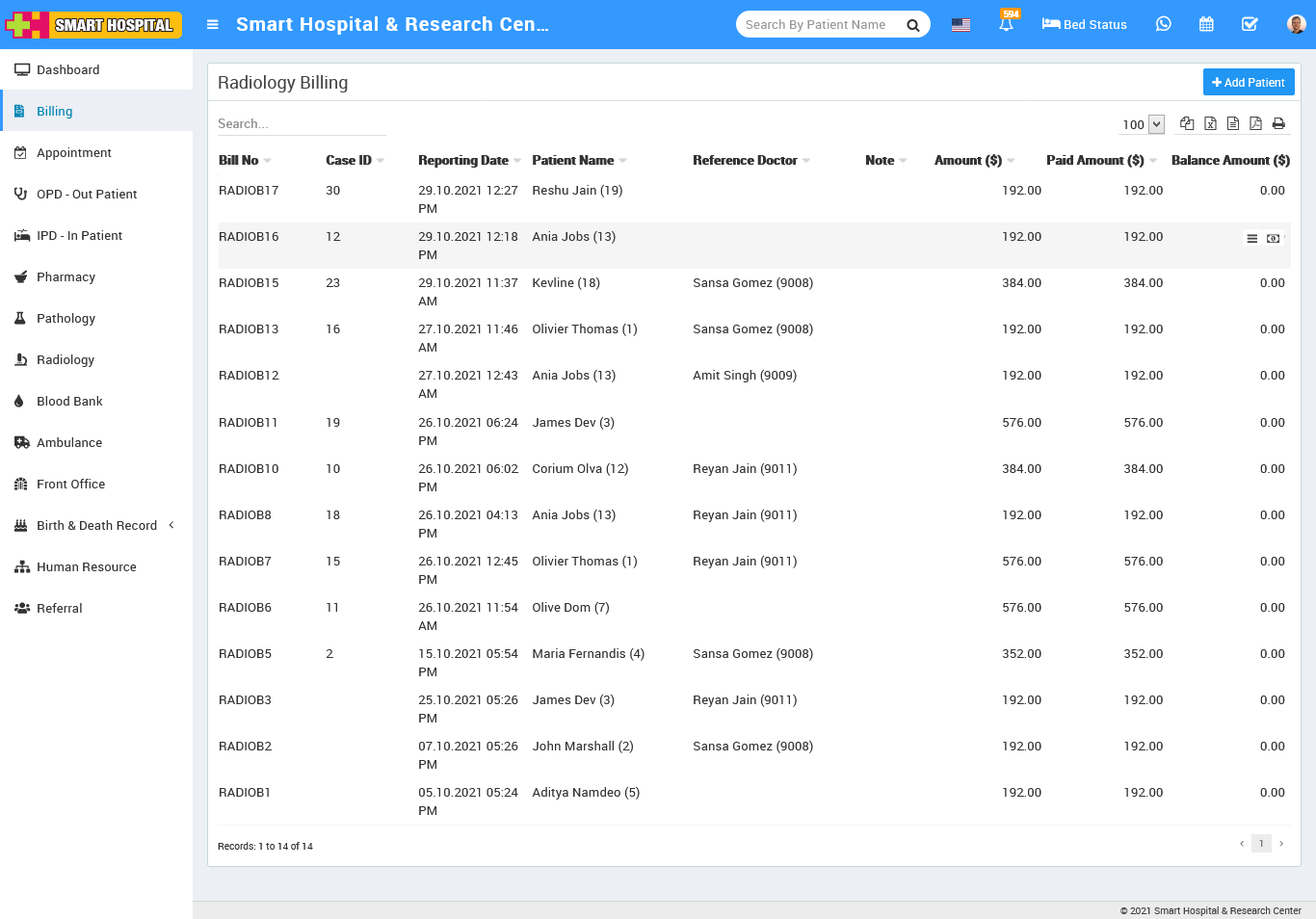Click the payment icon for RADIOB16
This screenshot has width=1316, height=919.
[1274, 238]
